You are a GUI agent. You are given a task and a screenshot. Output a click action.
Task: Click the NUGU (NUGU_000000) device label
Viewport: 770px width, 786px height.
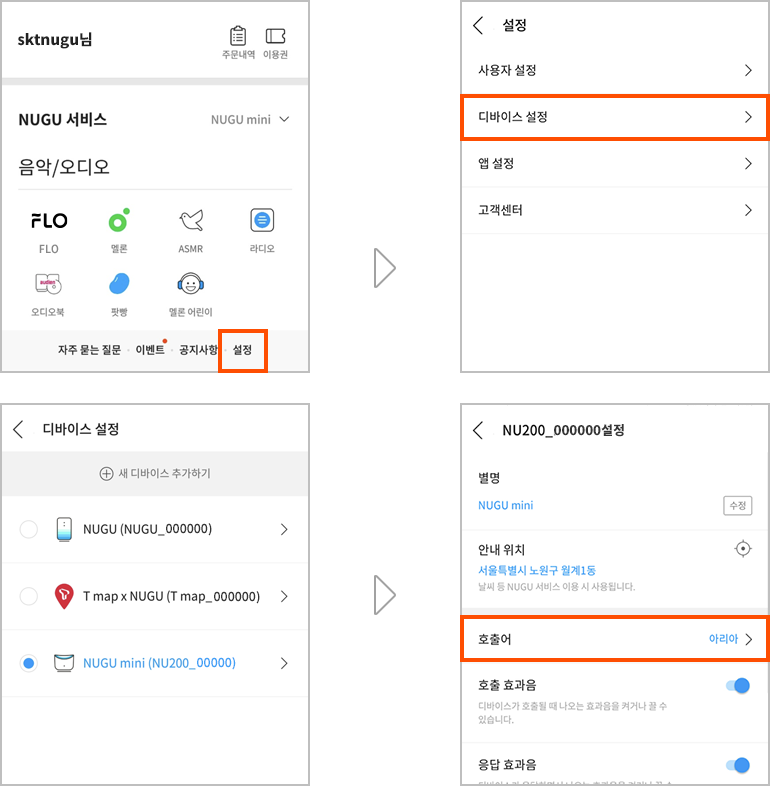point(147,529)
